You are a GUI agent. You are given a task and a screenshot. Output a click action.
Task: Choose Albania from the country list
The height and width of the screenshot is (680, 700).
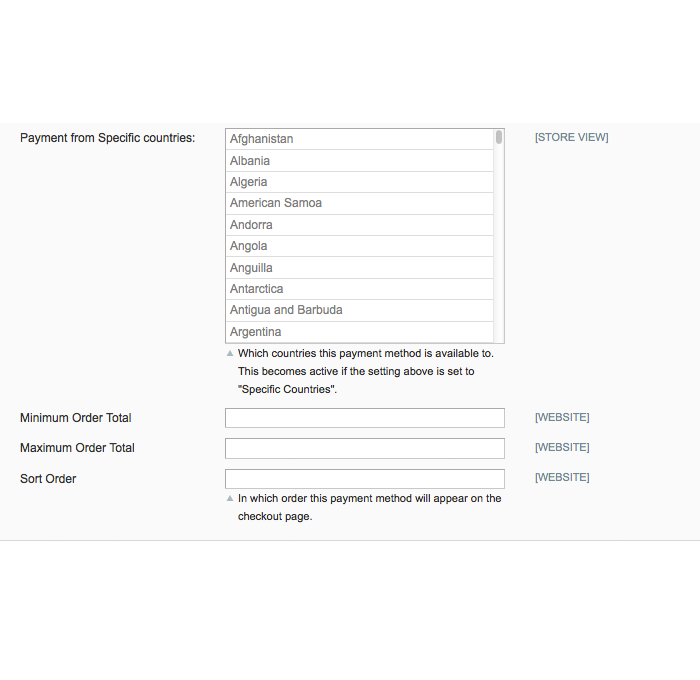point(250,161)
